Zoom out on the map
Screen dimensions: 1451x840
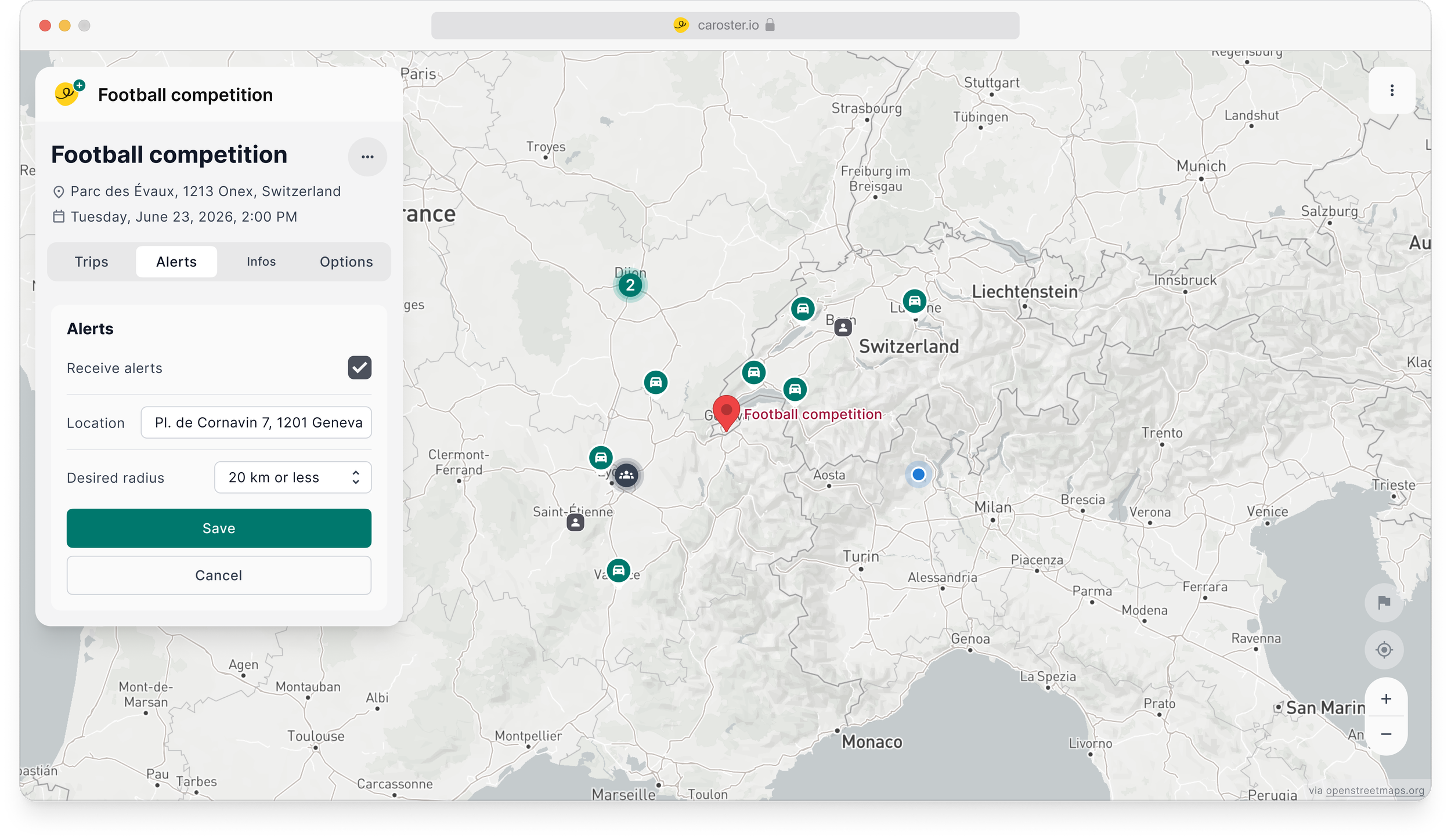[1386, 734]
